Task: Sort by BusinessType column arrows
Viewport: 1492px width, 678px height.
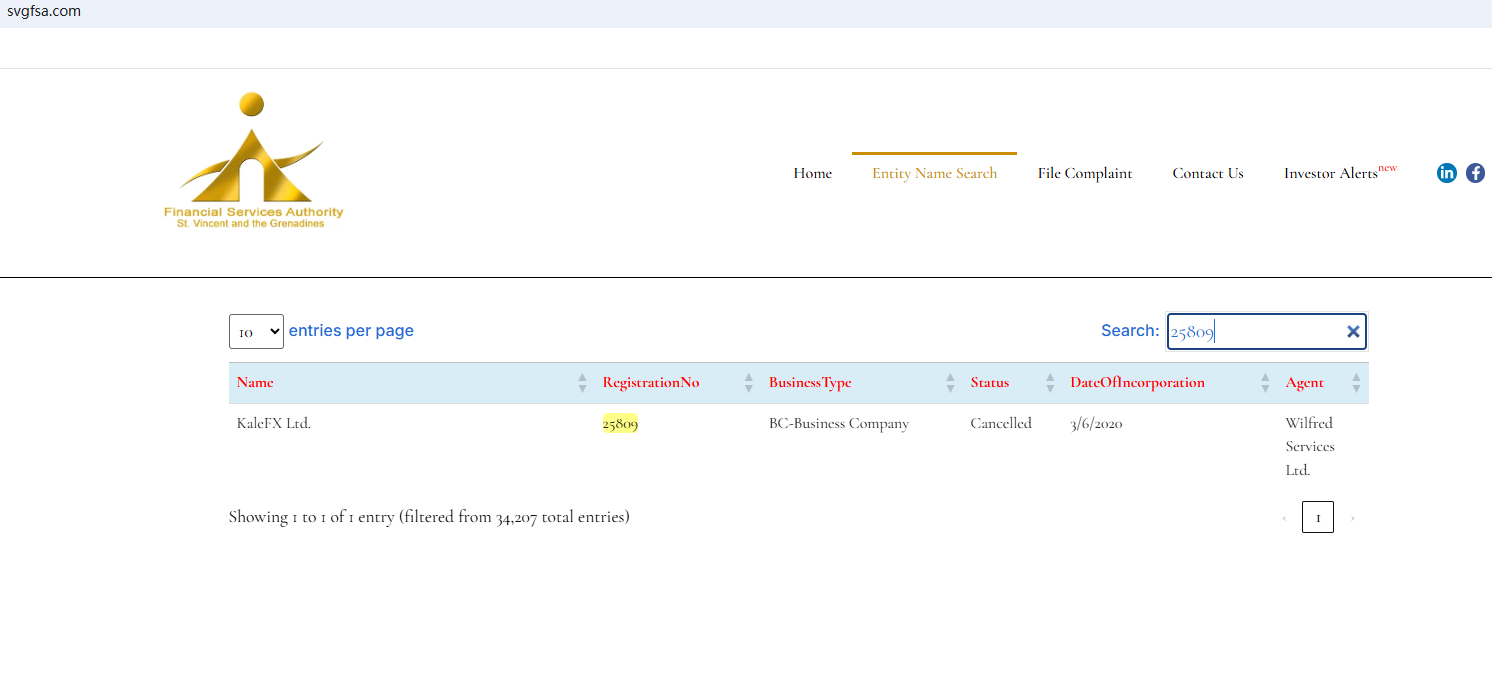Action: [950, 383]
